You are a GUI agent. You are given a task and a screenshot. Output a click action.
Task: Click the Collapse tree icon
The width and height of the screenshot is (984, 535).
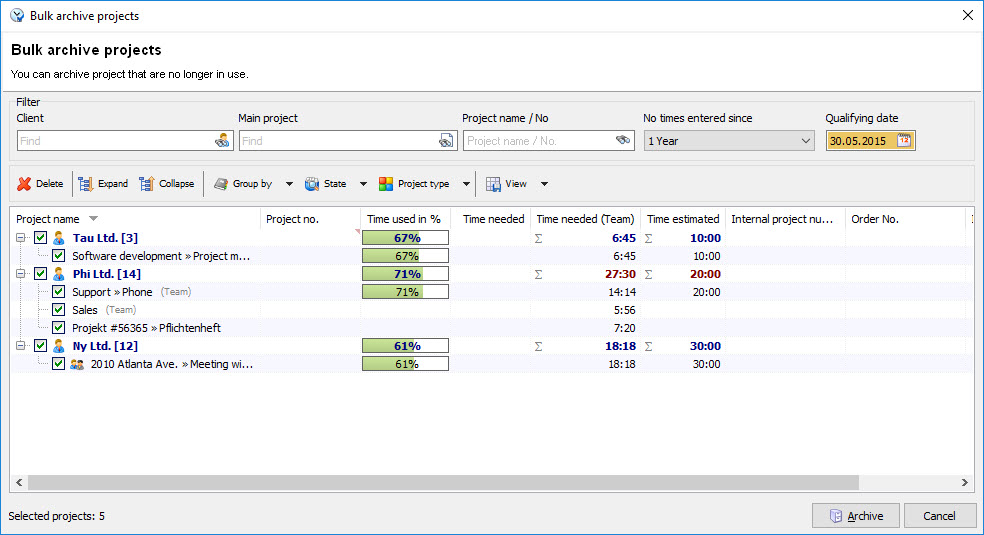coord(147,184)
